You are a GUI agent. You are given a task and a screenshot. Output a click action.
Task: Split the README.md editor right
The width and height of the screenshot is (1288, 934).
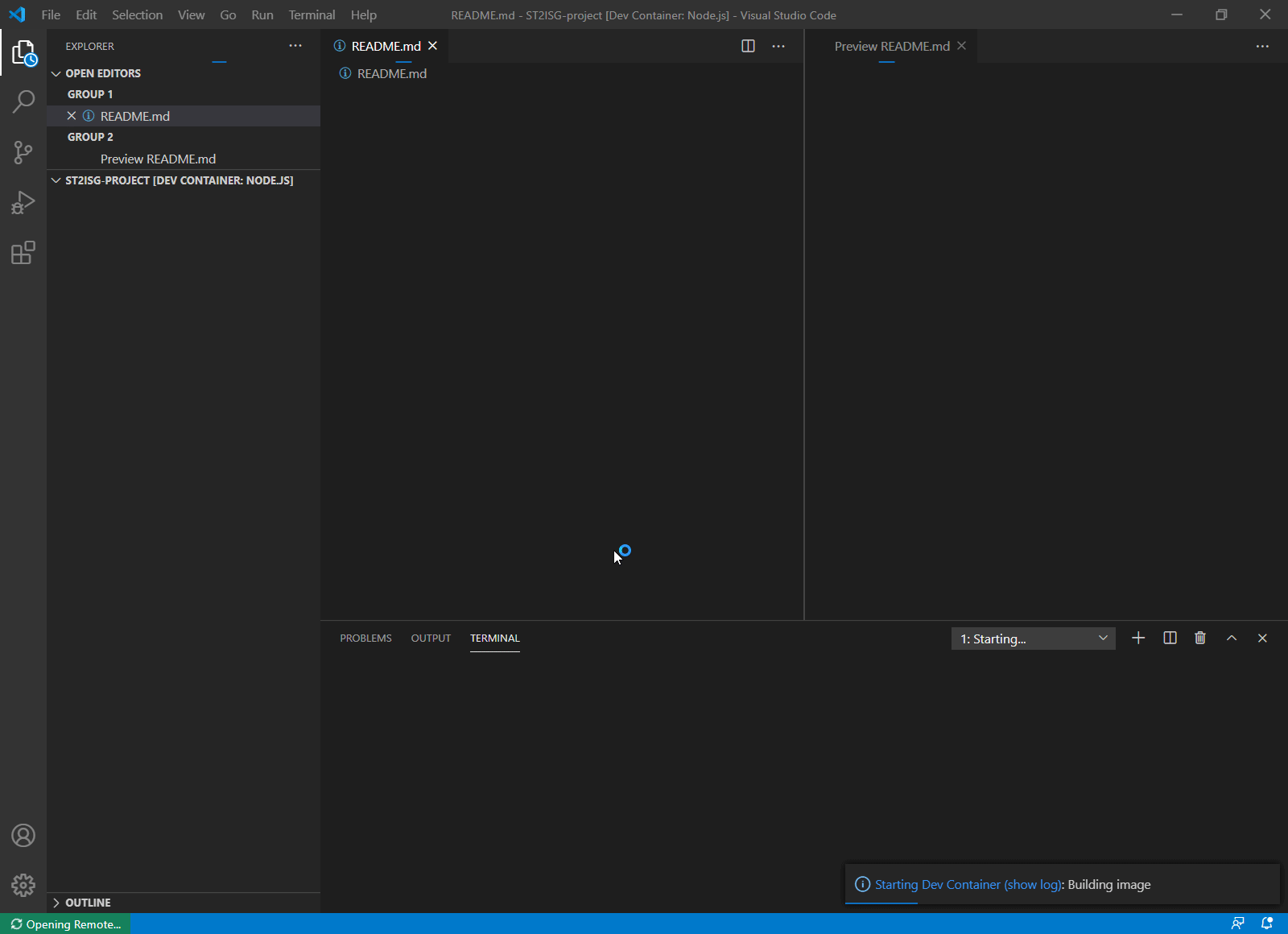click(748, 46)
